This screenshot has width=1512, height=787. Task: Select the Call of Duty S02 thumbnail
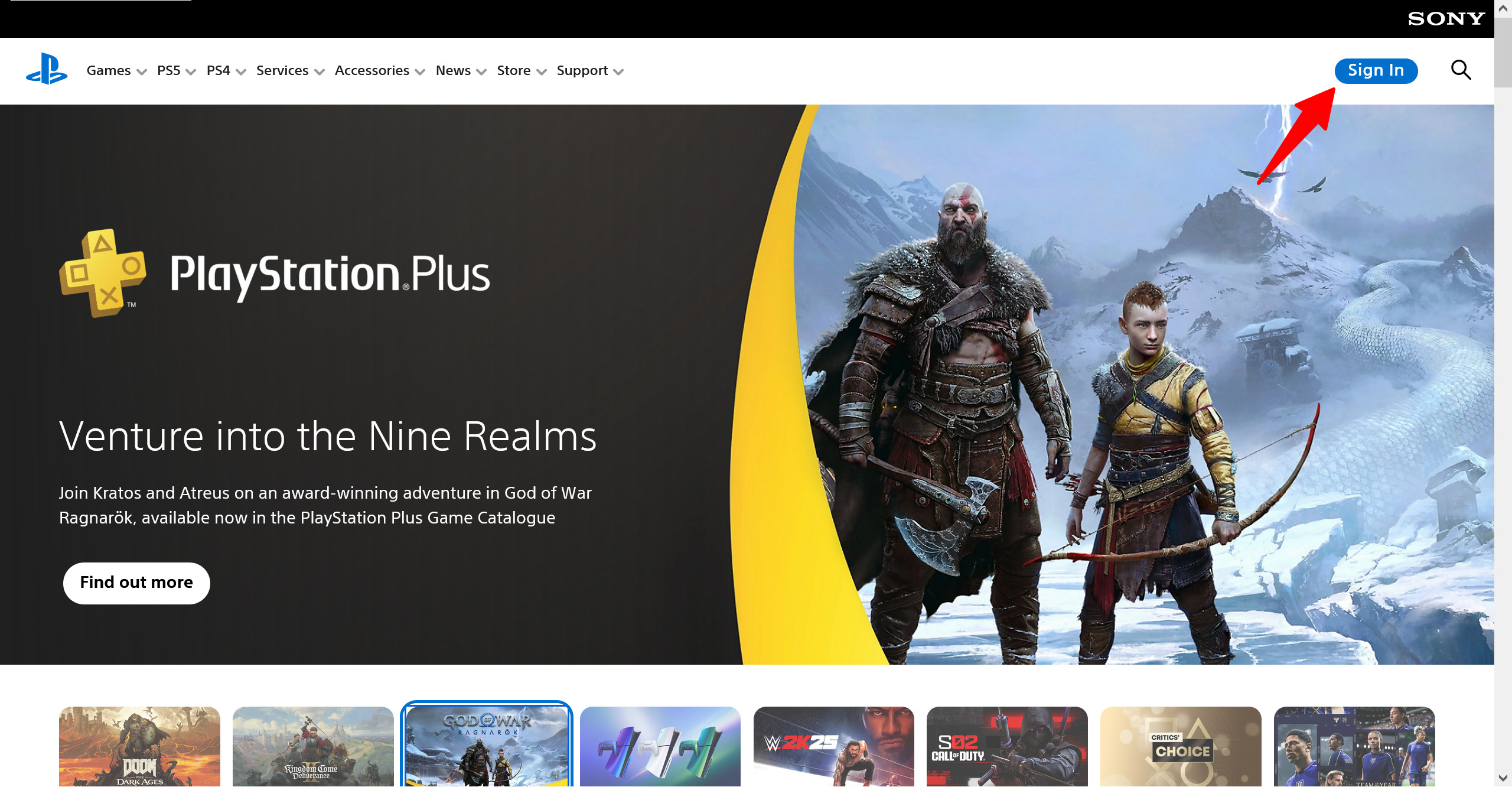coord(1007,747)
